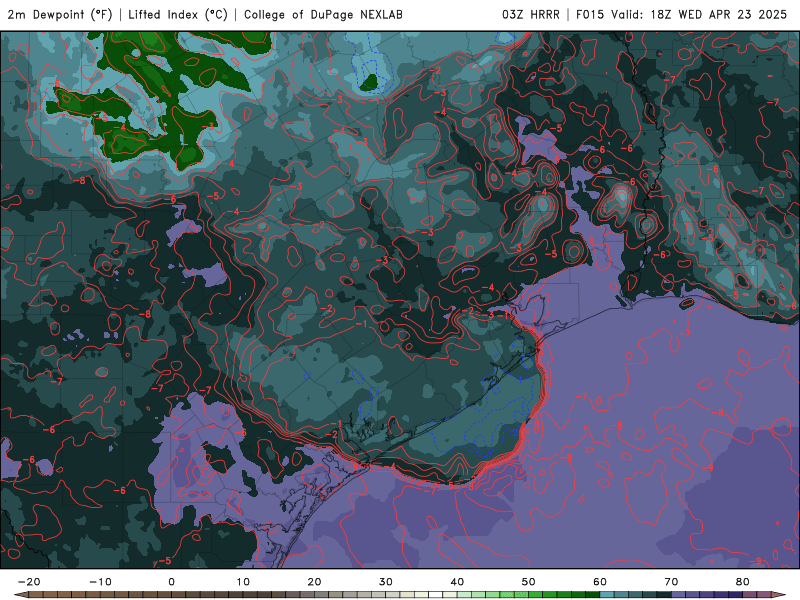Click the -20 label on the color scale
Viewport: 800px width, 600px height.
pyautogui.click(x=29, y=582)
